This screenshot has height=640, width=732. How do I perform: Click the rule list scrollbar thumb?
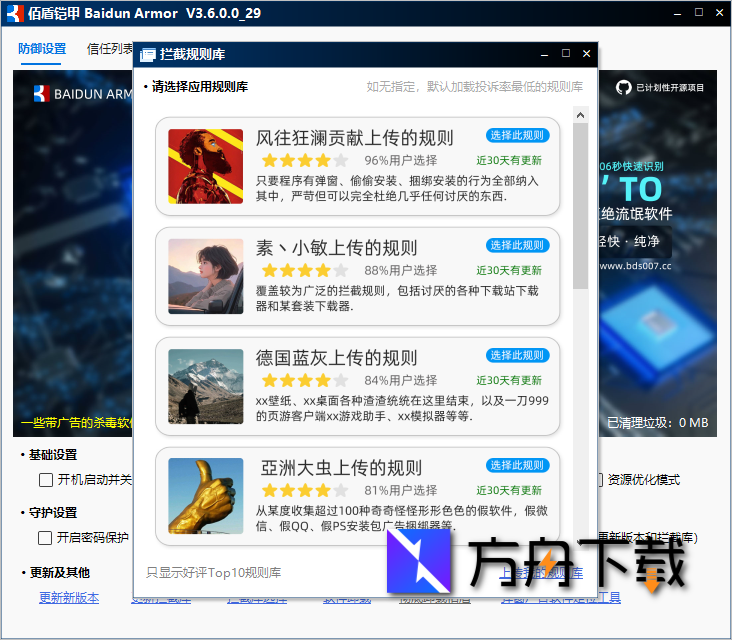[x=580, y=206]
